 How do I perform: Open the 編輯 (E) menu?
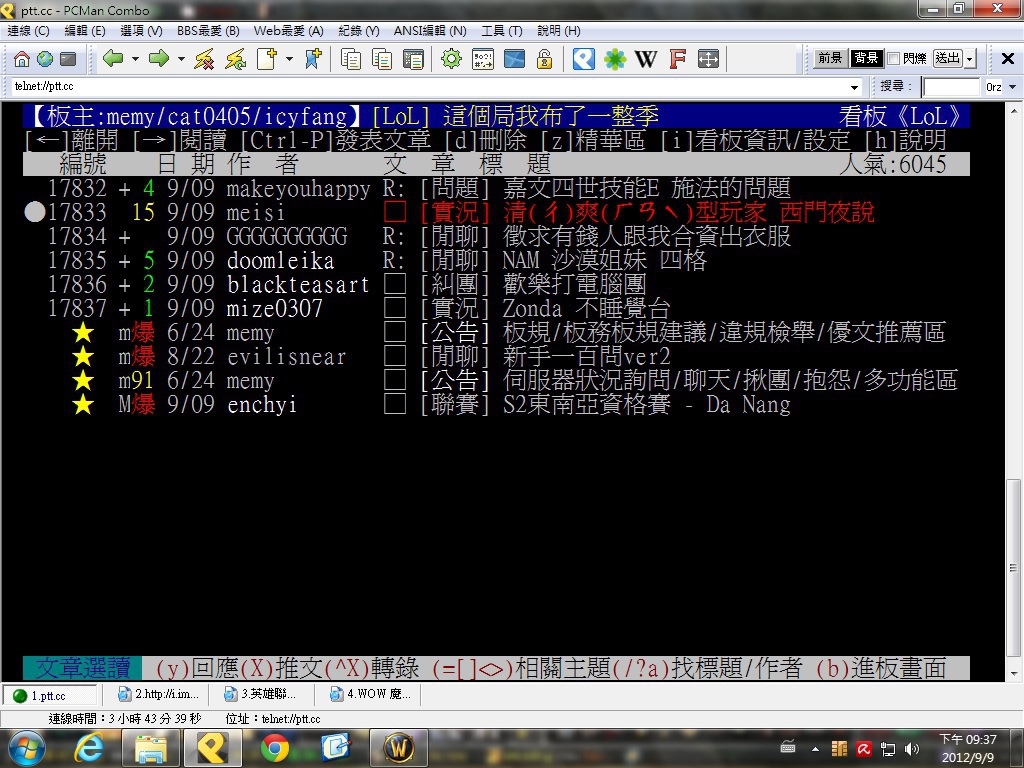tap(85, 31)
